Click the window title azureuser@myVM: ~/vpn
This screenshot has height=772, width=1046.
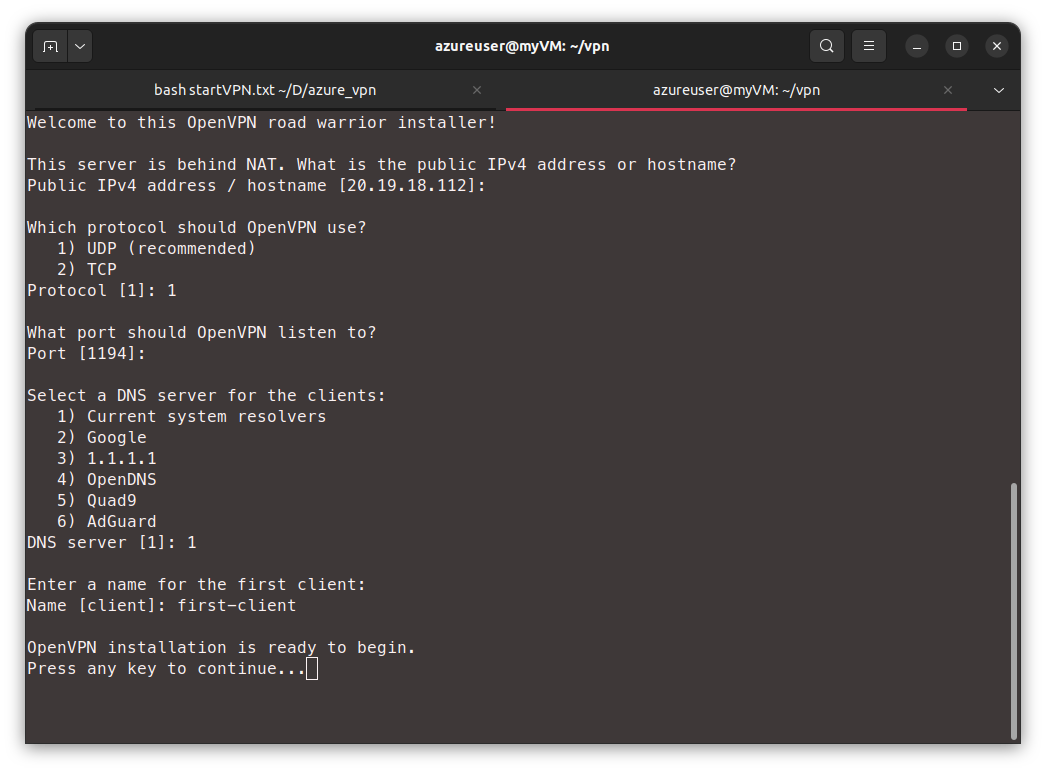pyautogui.click(x=522, y=46)
